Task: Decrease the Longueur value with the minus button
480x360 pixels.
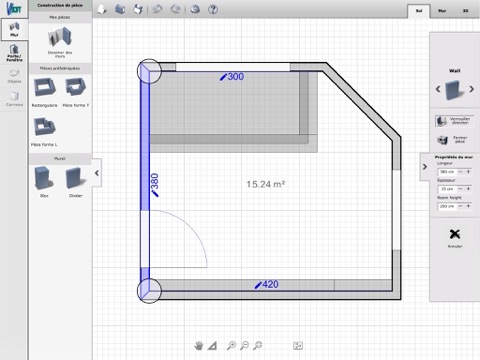Action: pos(460,172)
